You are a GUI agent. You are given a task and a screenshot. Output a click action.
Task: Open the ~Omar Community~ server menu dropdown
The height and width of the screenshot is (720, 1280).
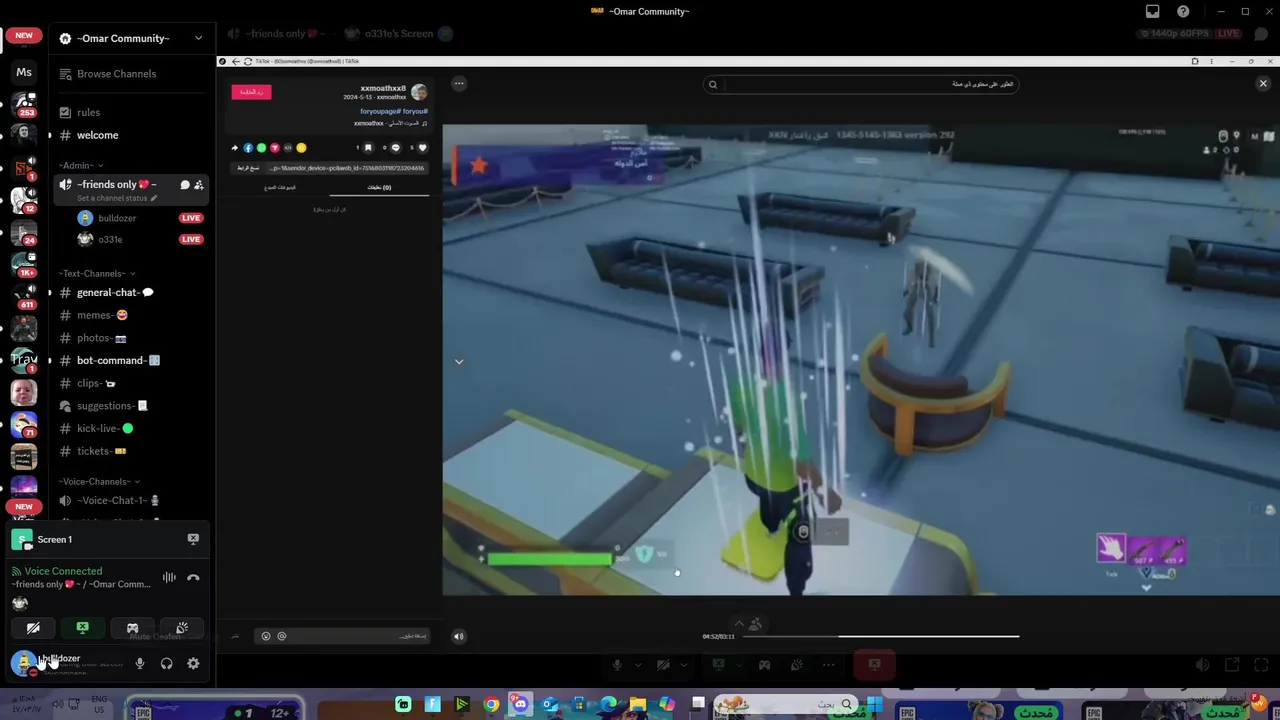pyautogui.click(x=198, y=38)
